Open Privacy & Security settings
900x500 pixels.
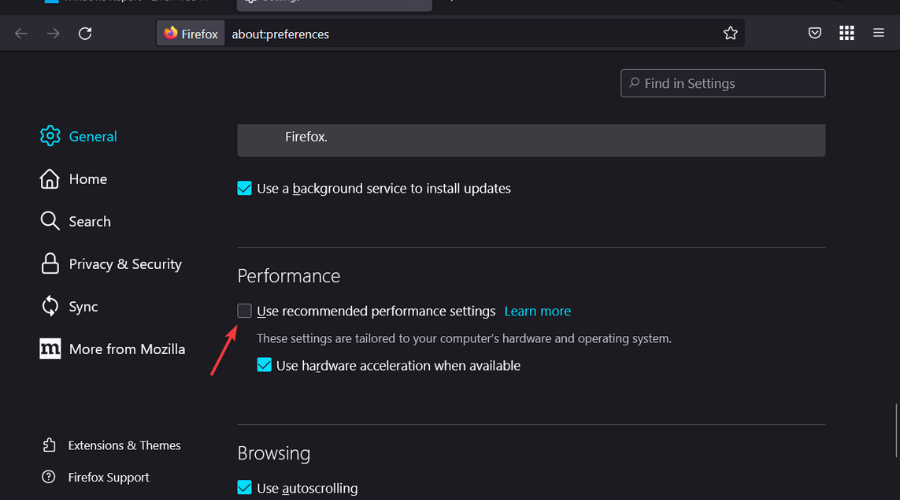pyautogui.click(x=111, y=264)
